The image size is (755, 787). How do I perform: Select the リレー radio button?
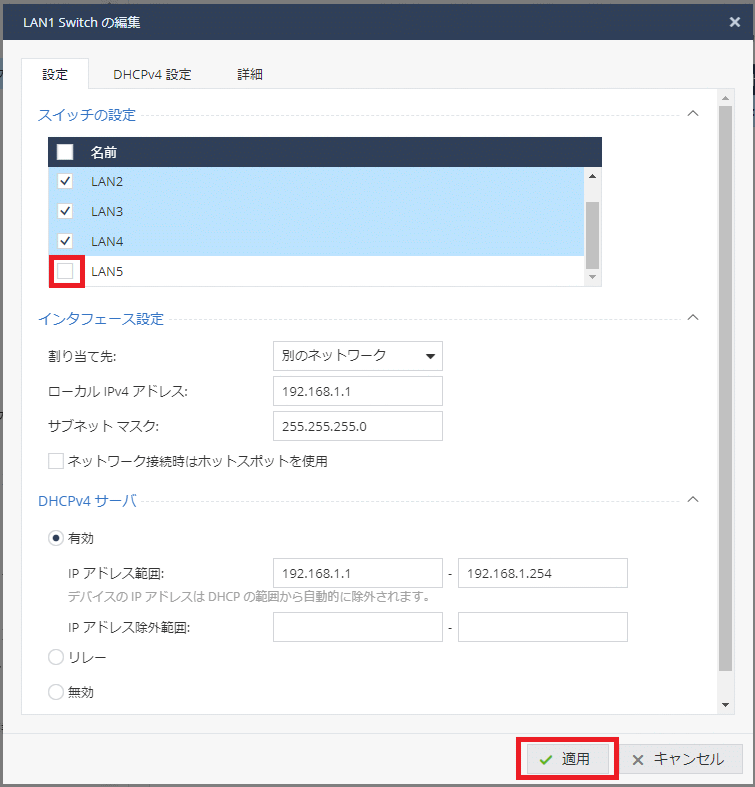56,657
